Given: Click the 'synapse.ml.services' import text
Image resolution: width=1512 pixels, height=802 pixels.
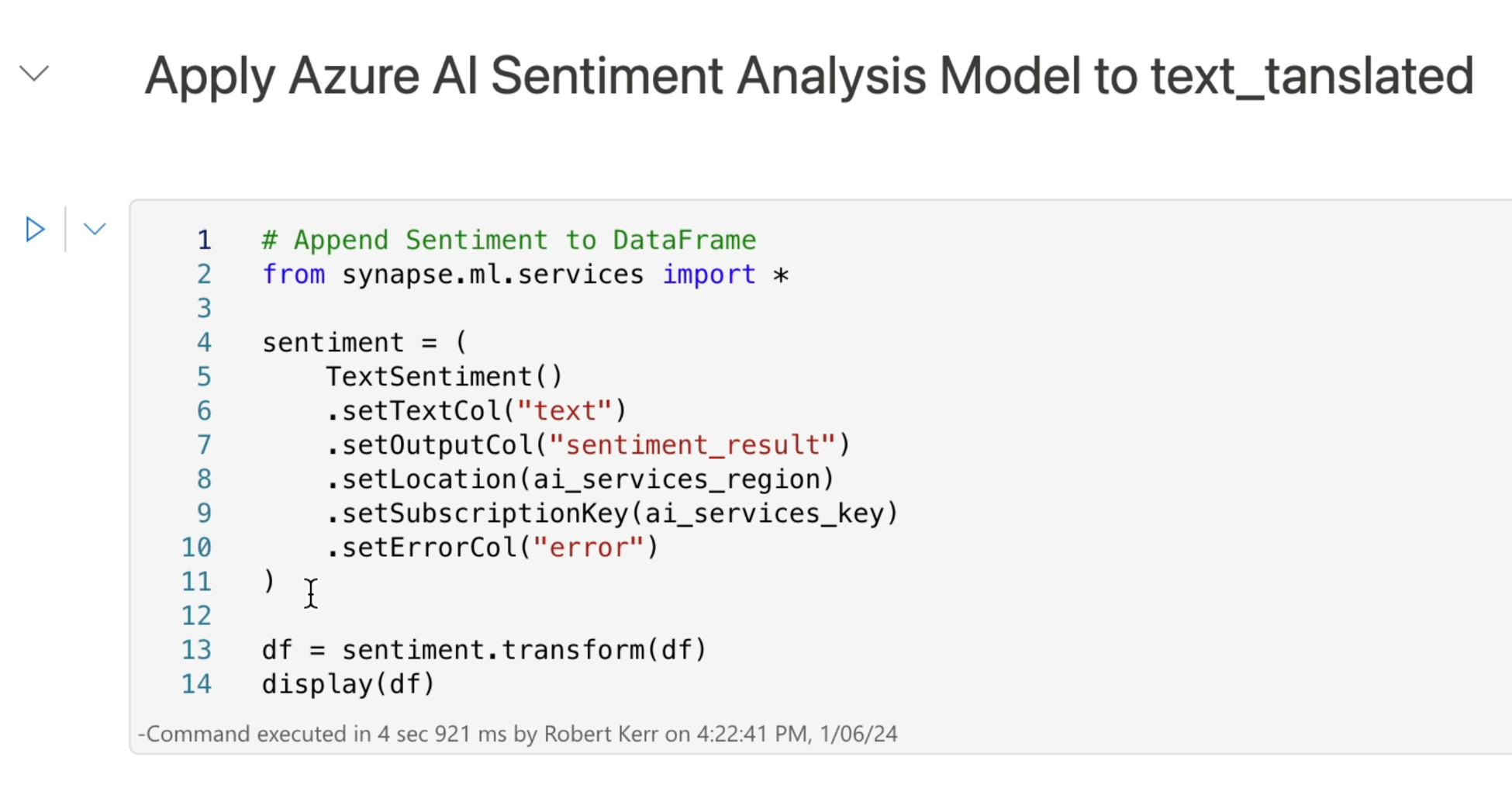Looking at the screenshot, I should tap(492, 275).
